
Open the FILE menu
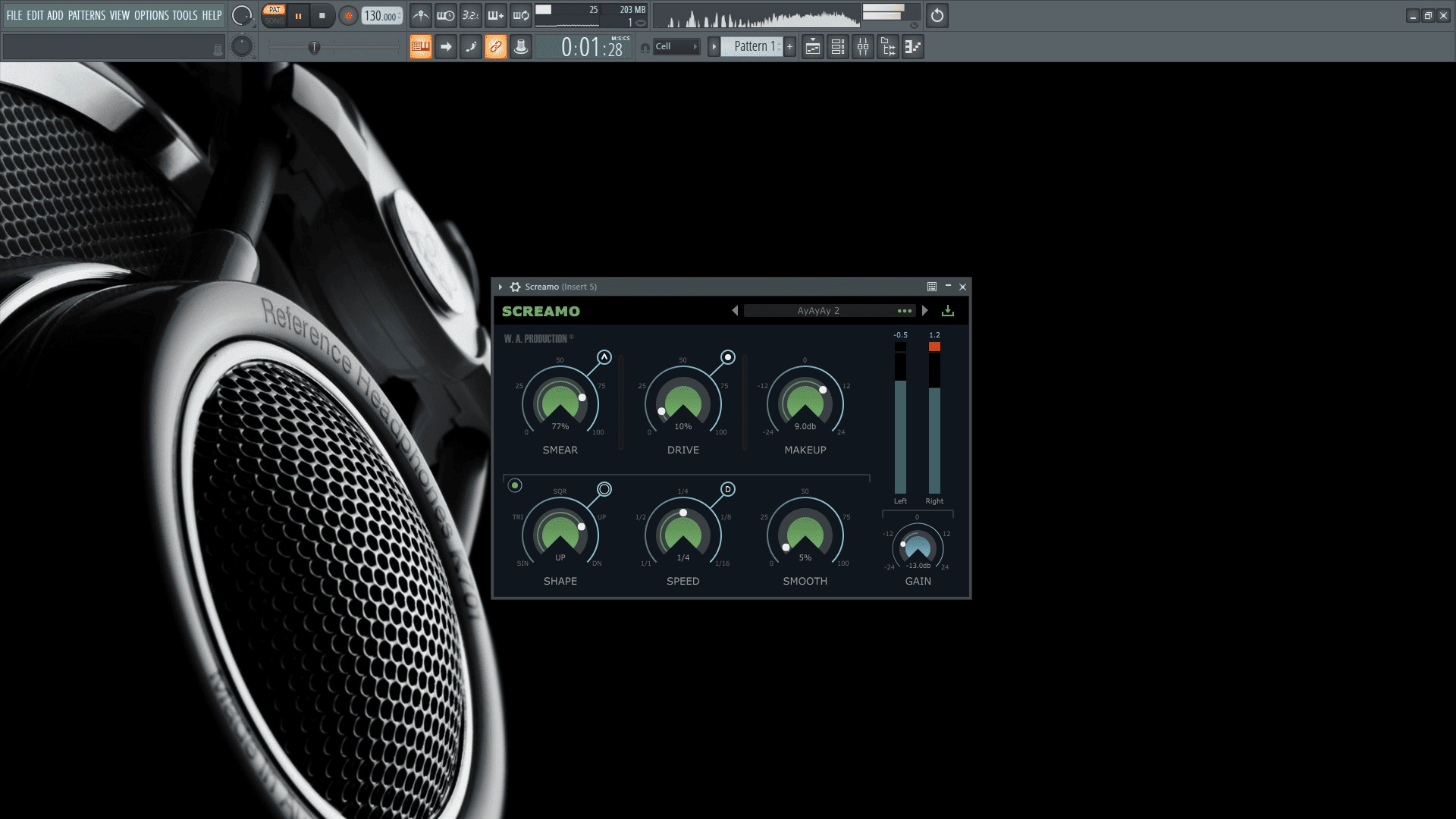(x=14, y=15)
